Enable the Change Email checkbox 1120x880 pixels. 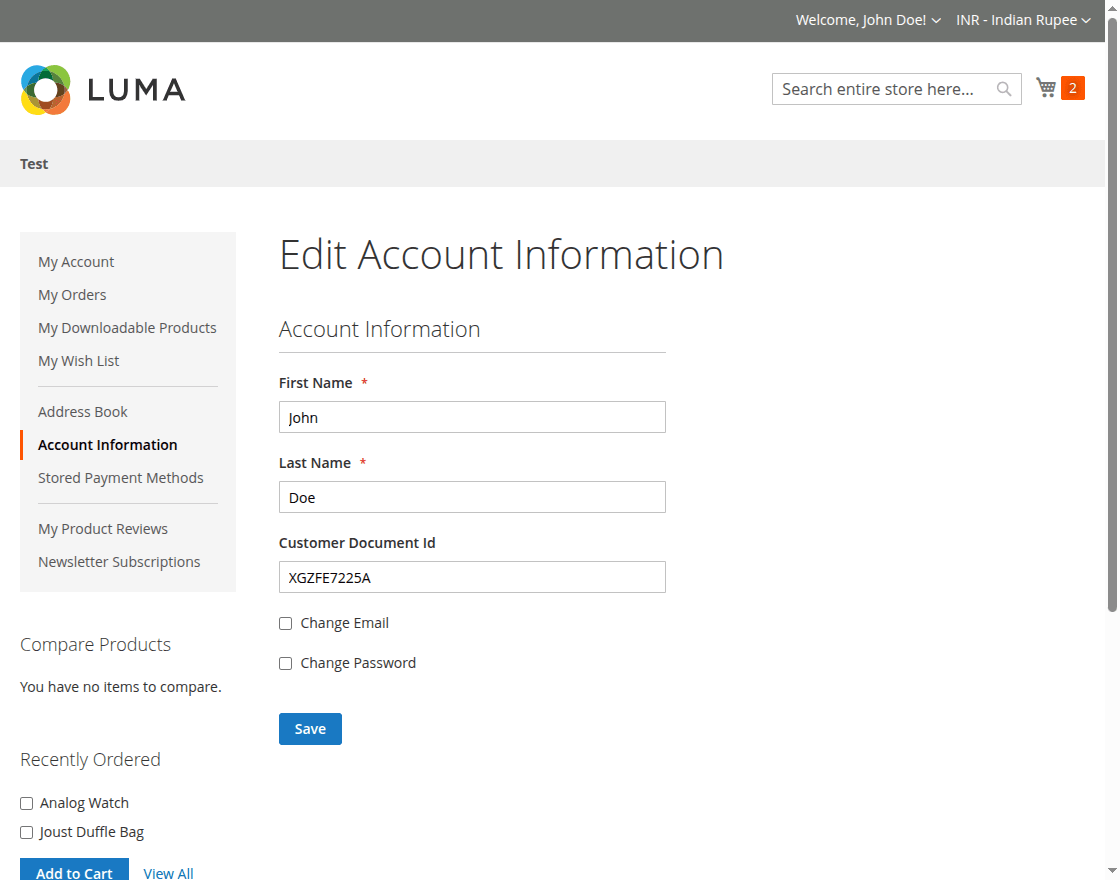coord(285,623)
